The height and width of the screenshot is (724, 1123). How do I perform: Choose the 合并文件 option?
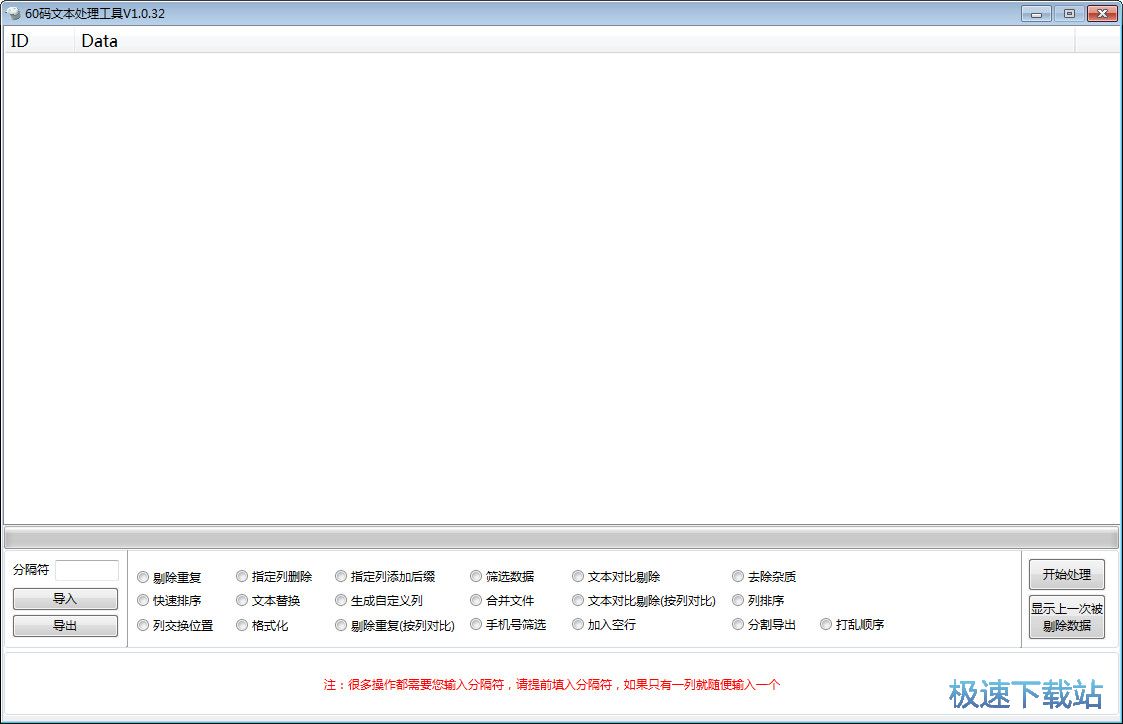476,600
